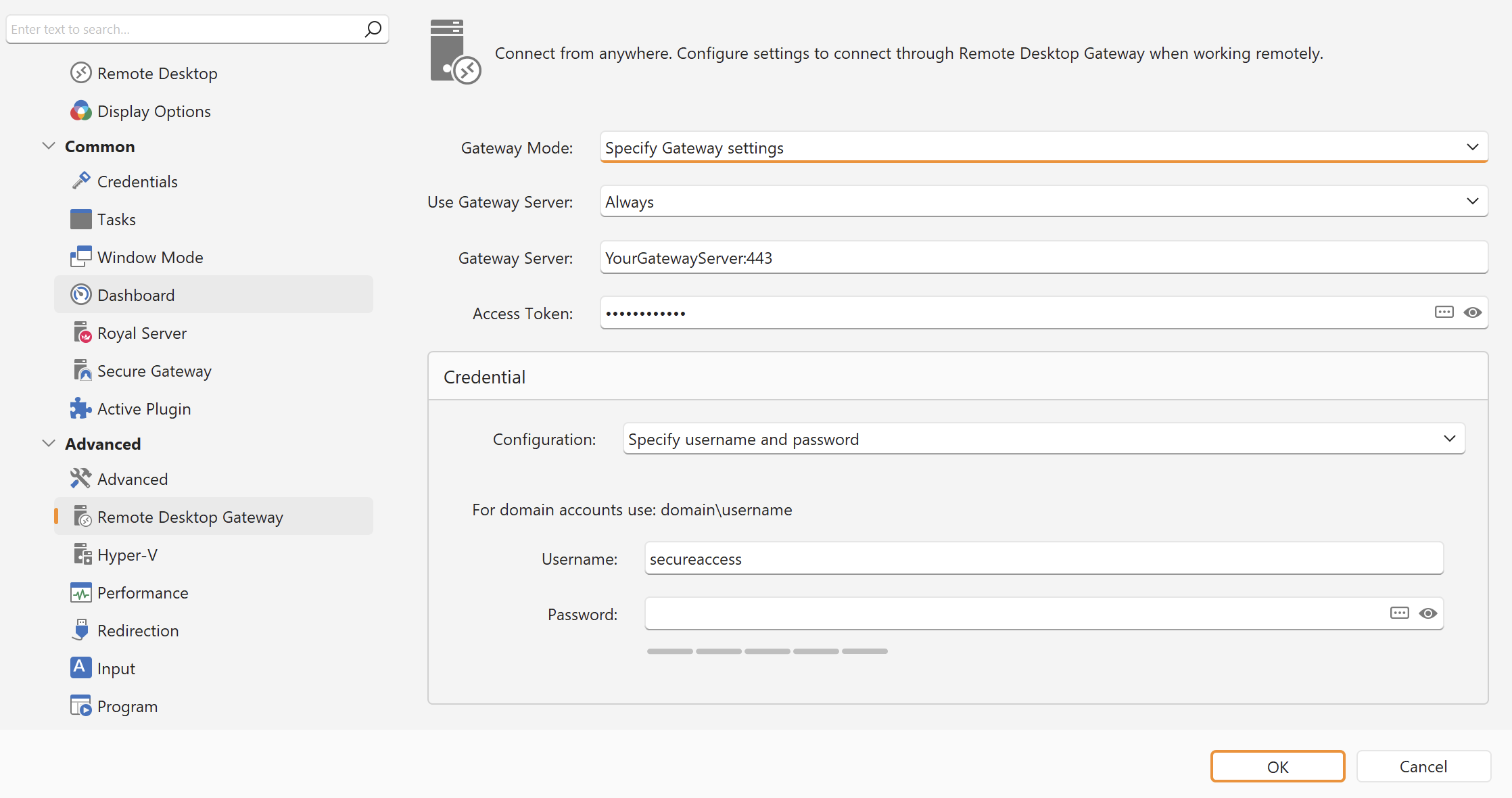
Task: Click the Gateway Mode label
Action: pyautogui.click(x=517, y=147)
